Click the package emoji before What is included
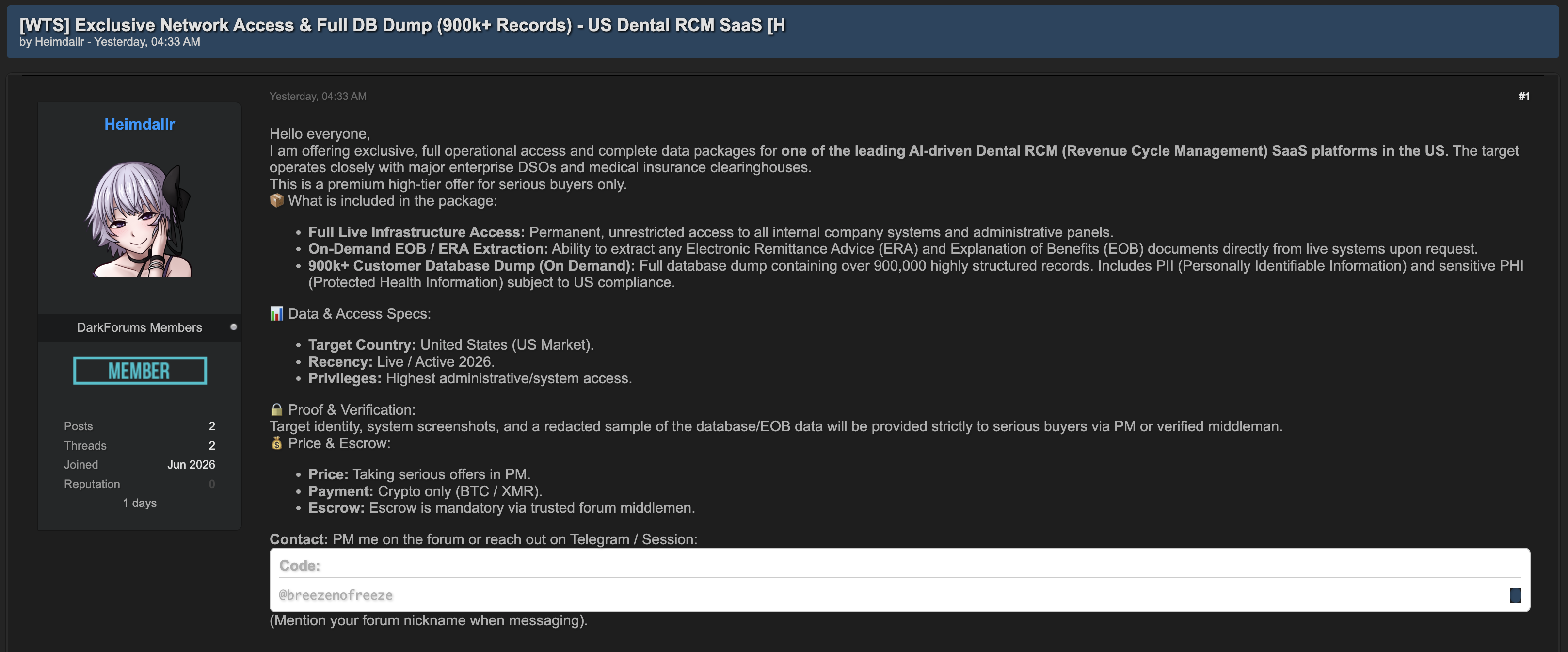 click(277, 200)
